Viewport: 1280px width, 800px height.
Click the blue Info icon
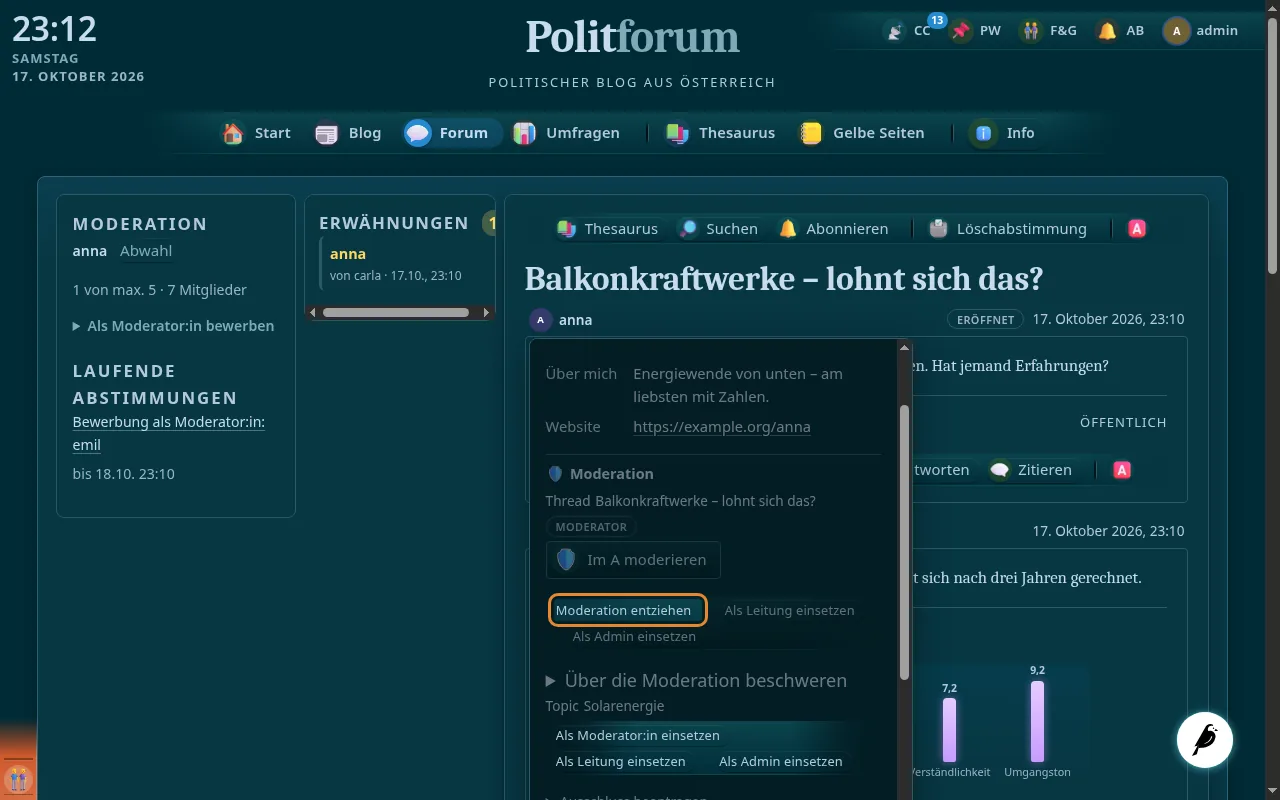click(984, 133)
